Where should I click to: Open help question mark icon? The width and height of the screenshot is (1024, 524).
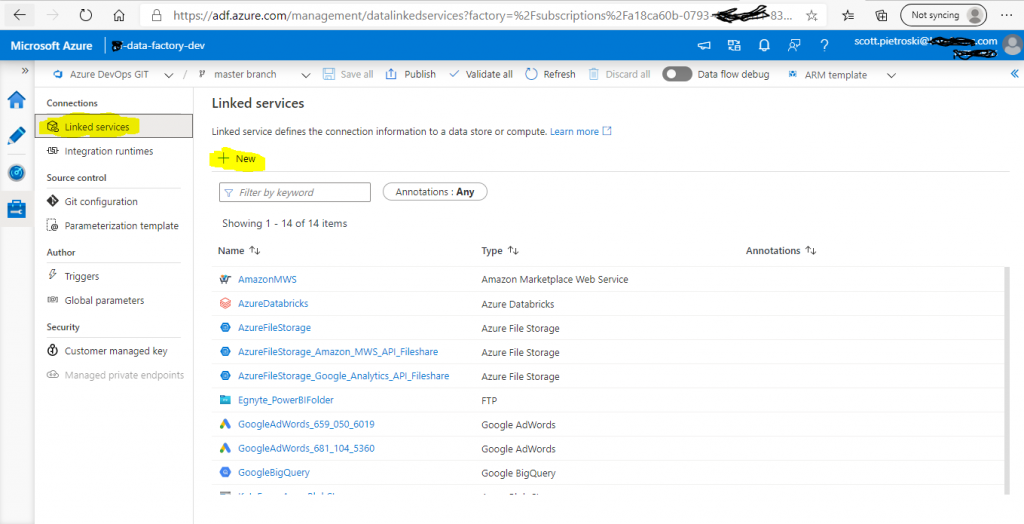tap(824, 45)
